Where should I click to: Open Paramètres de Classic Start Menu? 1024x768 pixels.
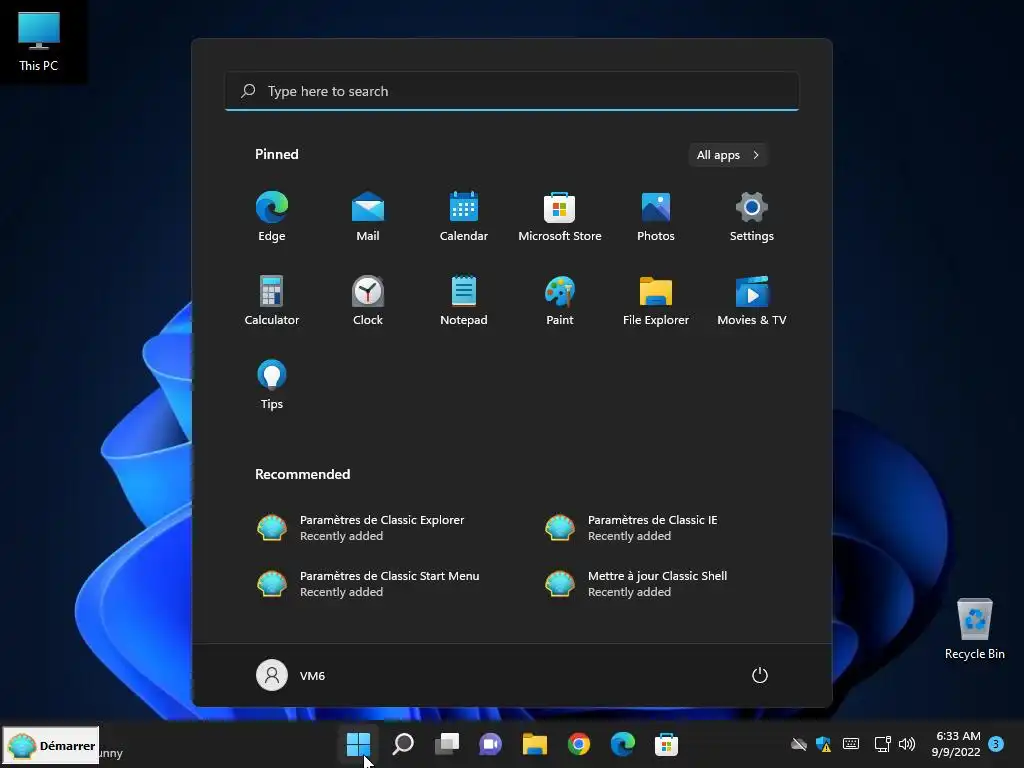click(368, 584)
